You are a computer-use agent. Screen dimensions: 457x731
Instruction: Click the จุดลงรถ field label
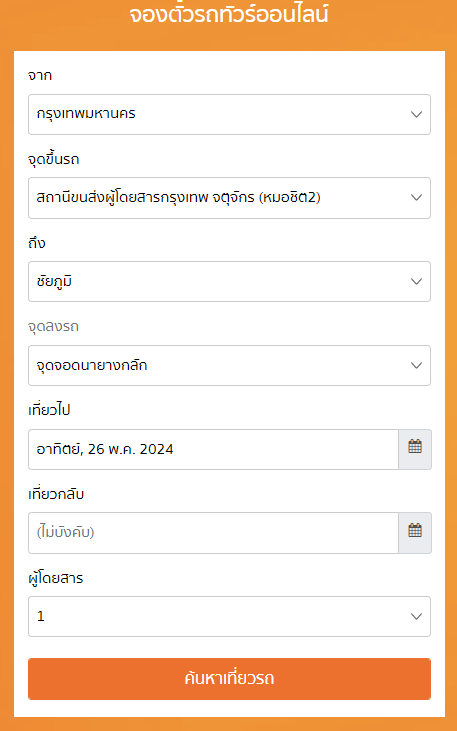click(x=53, y=326)
